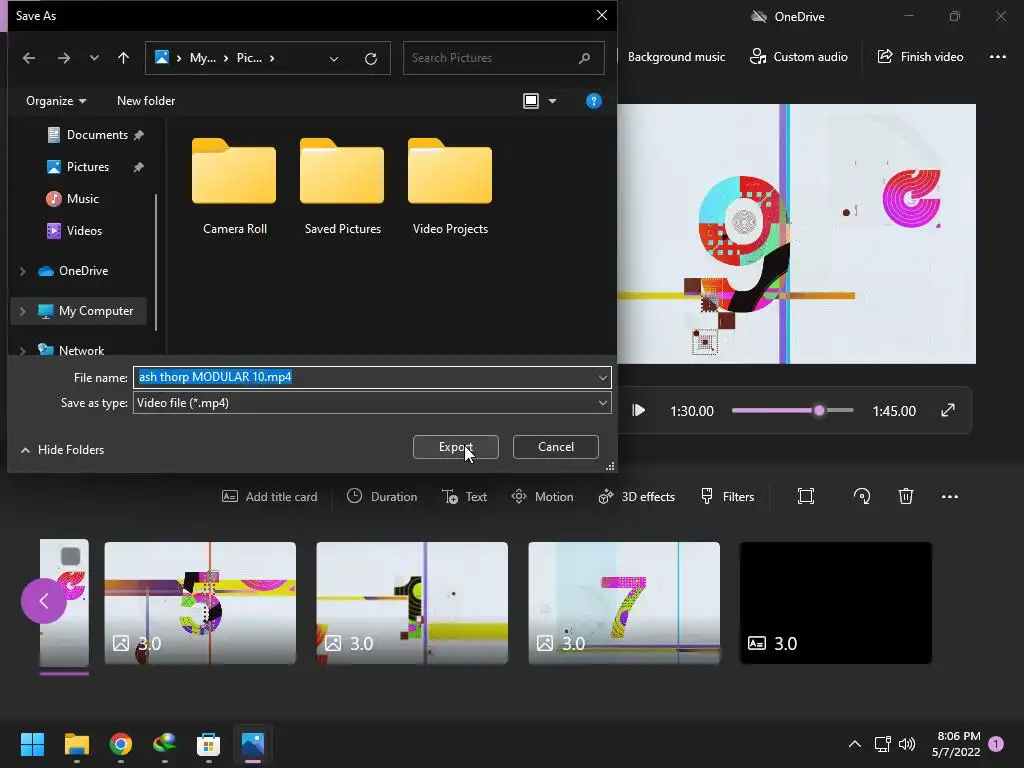Open Background music in video editor
1024x768 pixels.
(676, 57)
